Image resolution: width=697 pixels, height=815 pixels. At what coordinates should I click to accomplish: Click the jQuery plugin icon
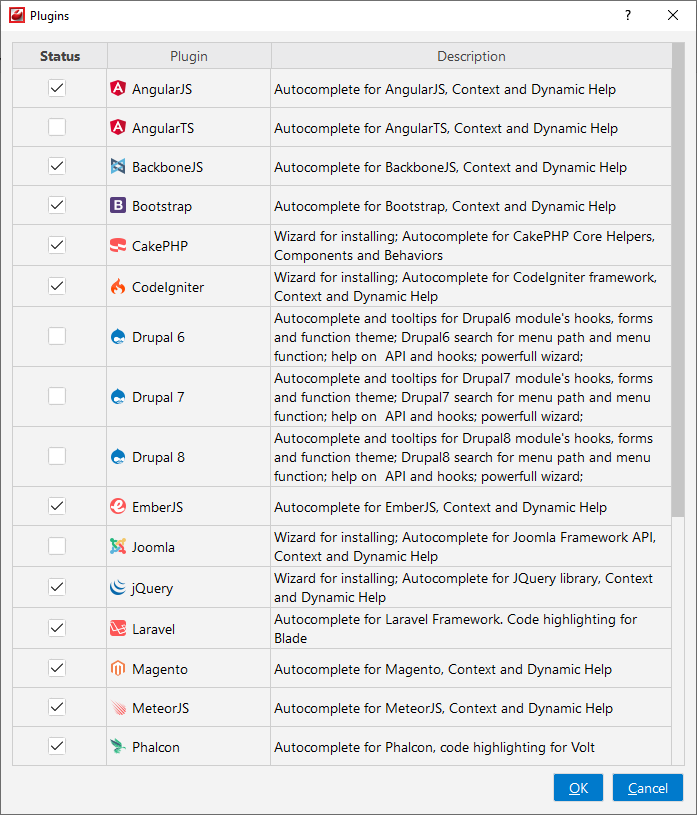click(118, 587)
